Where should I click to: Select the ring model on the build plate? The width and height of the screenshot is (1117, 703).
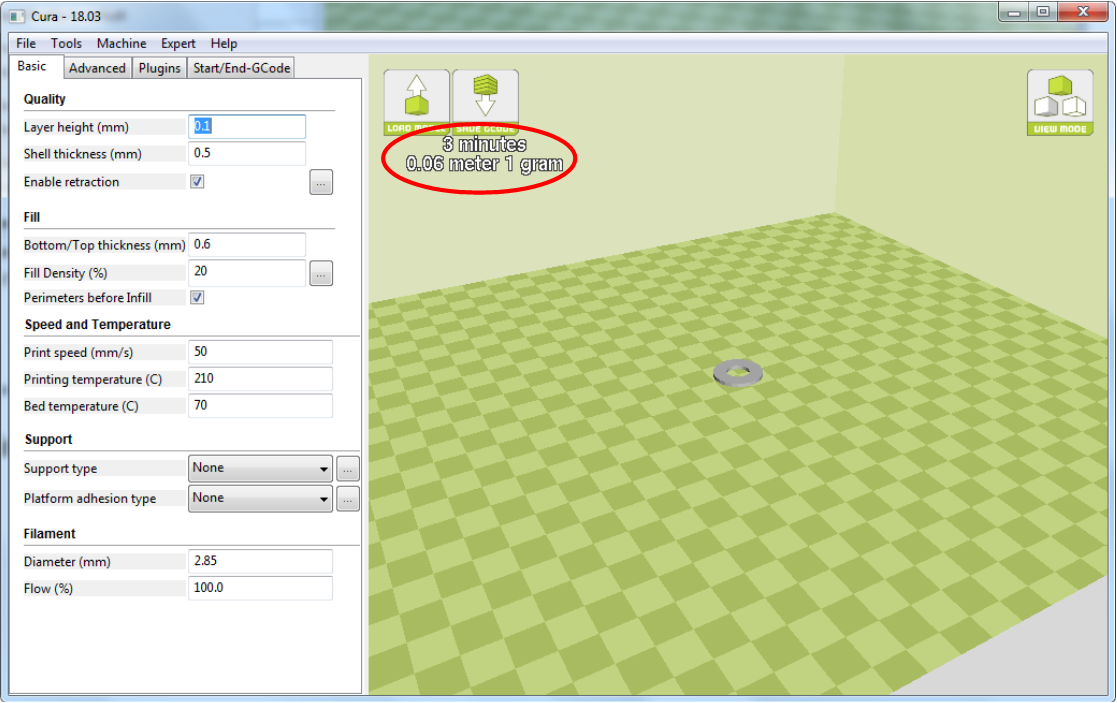click(739, 372)
